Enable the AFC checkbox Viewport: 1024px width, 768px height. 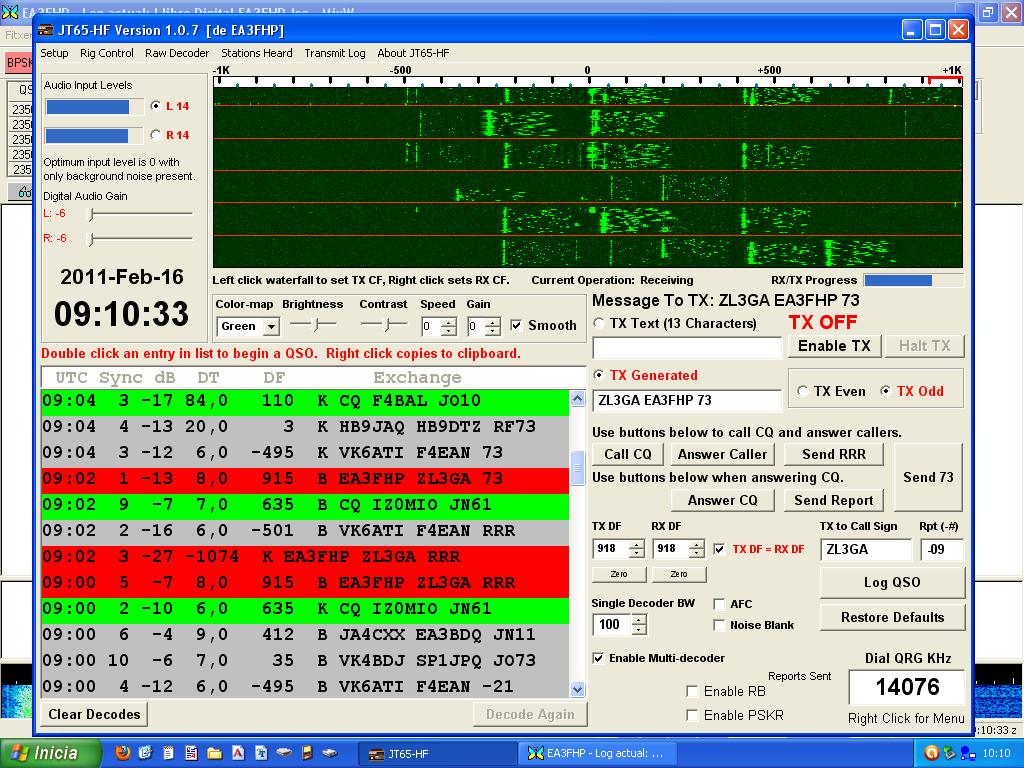[x=719, y=604]
